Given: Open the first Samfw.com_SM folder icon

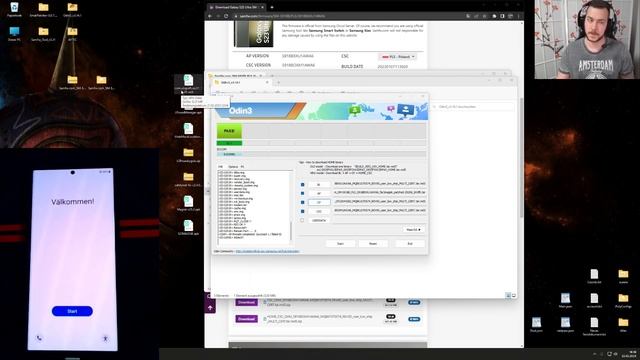Looking at the screenshot, I should [x=72, y=80].
